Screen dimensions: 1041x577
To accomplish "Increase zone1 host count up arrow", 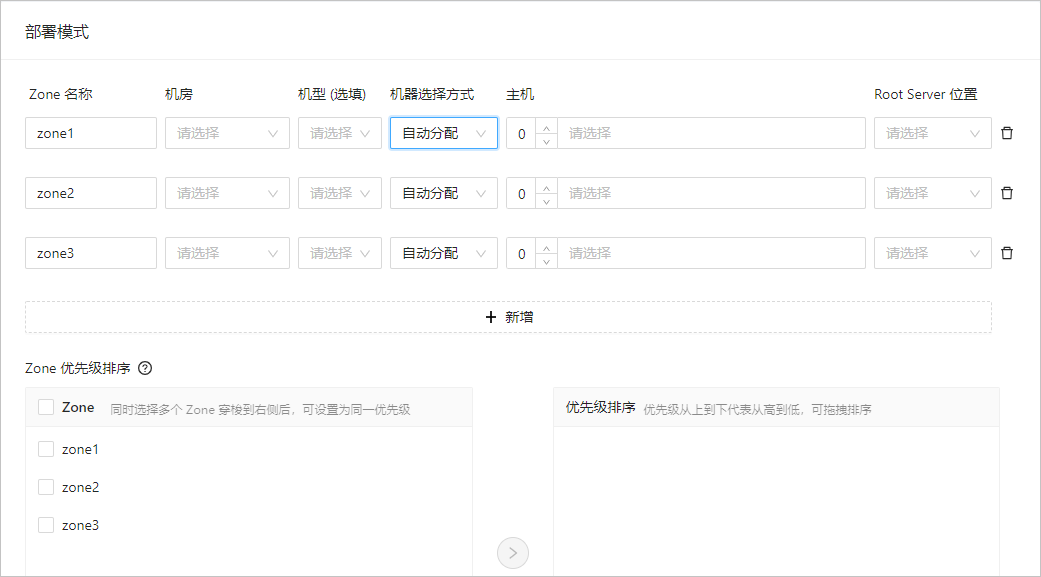I will (x=546, y=126).
